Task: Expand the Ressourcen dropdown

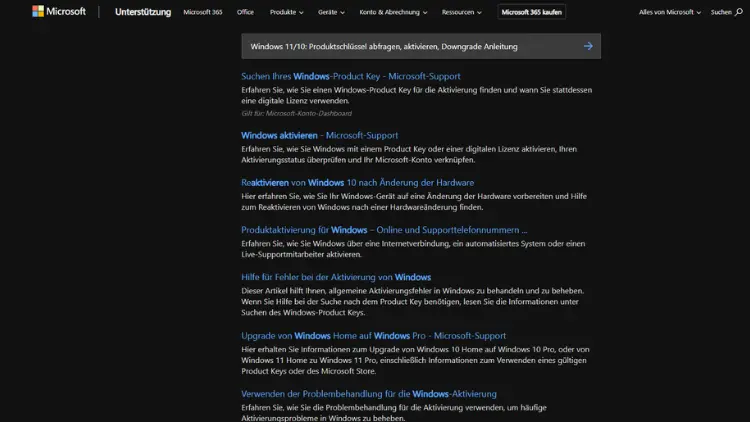Action: [462, 12]
